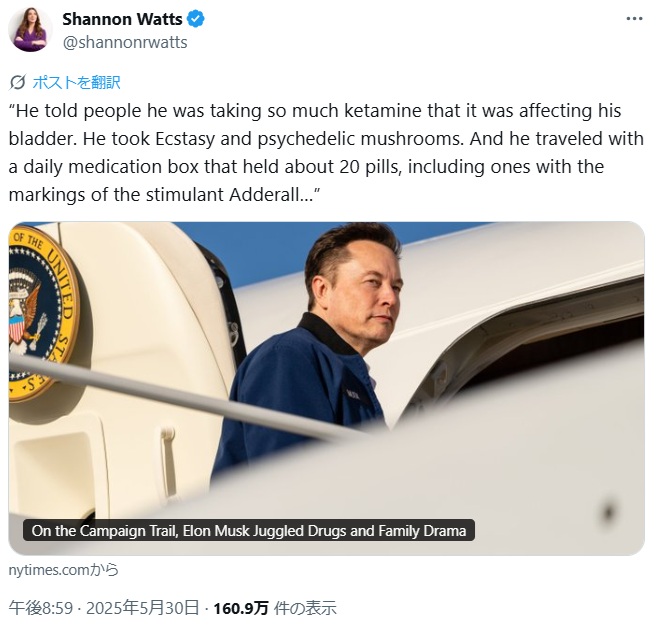Click the 160.9万 view count
This screenshot has height=627, width=661.
pyautogui.click(x=241, y=608)
